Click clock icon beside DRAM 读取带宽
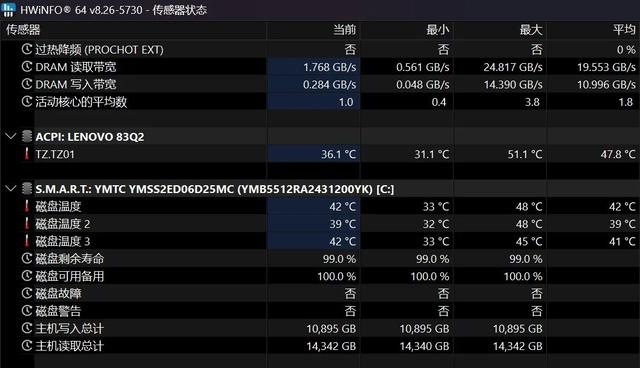The image size is (640, 368). point(27,67)
